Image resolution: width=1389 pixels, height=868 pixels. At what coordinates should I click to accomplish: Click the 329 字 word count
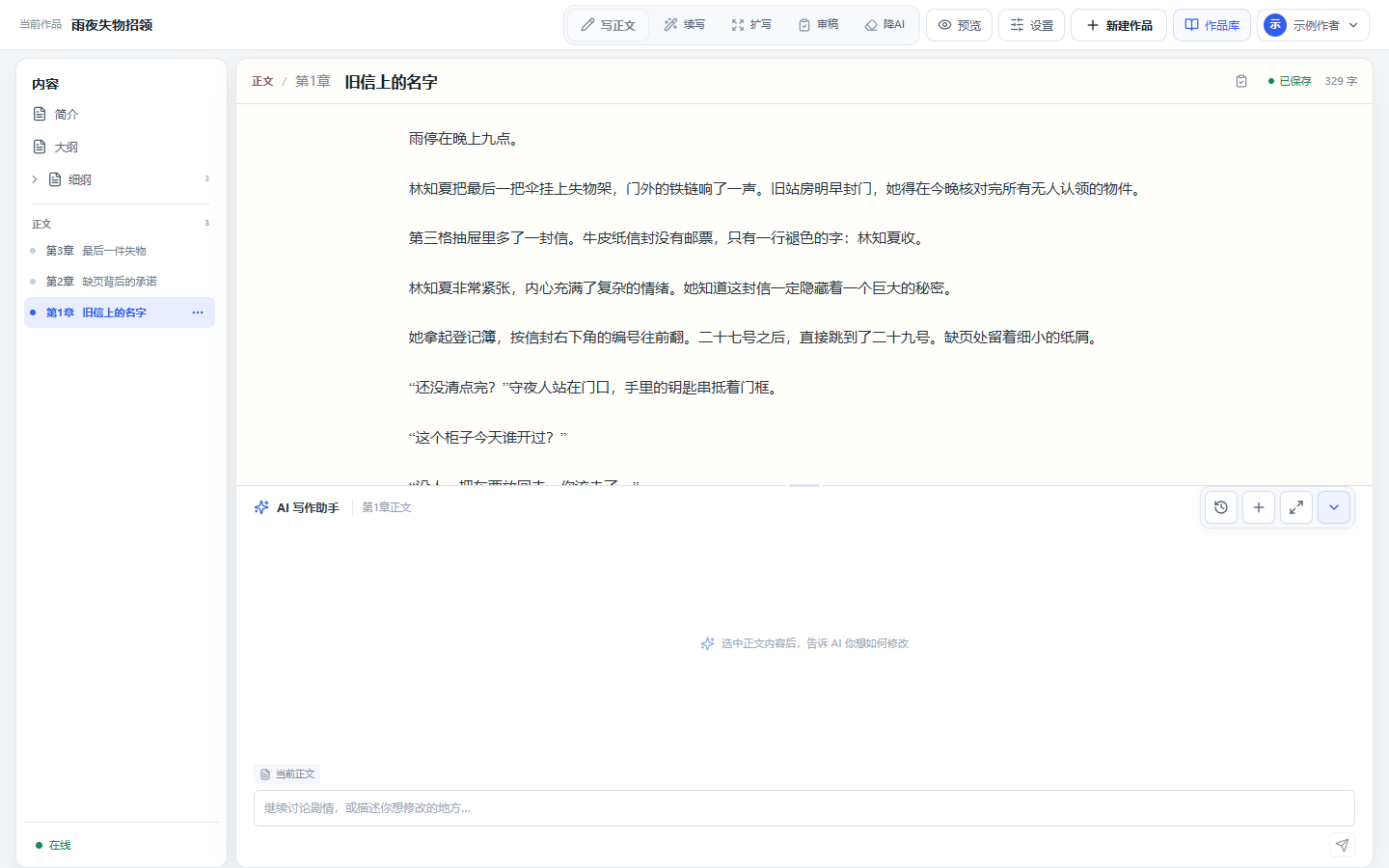(x=1341, y=81)
